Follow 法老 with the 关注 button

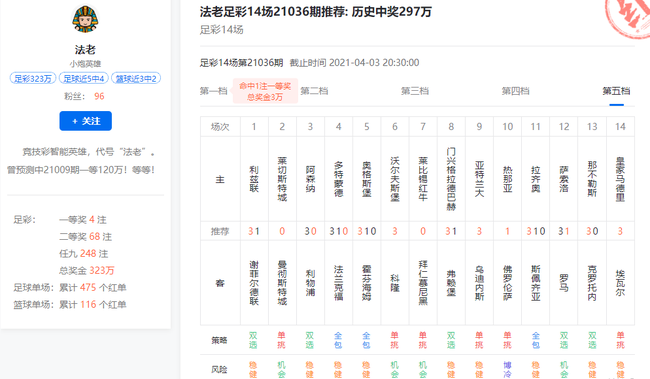[85, 121]
